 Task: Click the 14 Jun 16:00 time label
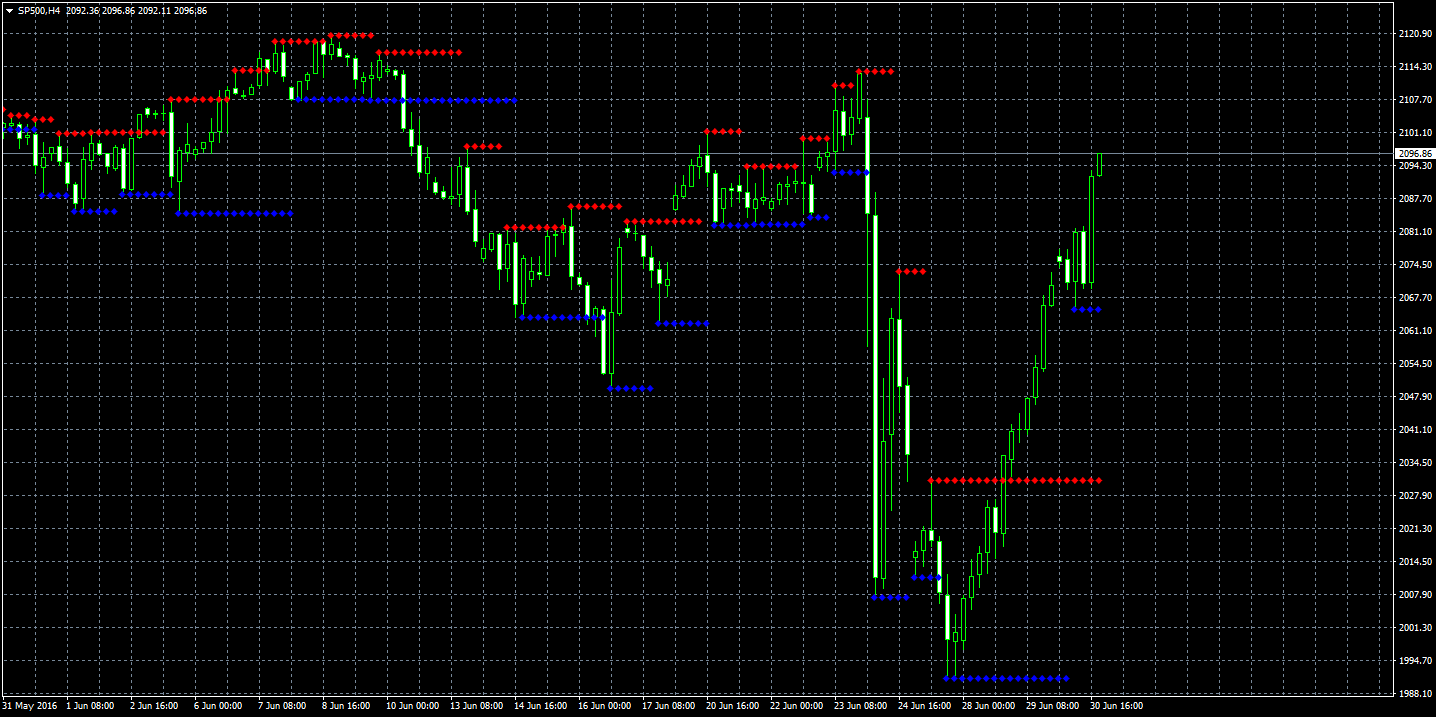pos(540,706)
